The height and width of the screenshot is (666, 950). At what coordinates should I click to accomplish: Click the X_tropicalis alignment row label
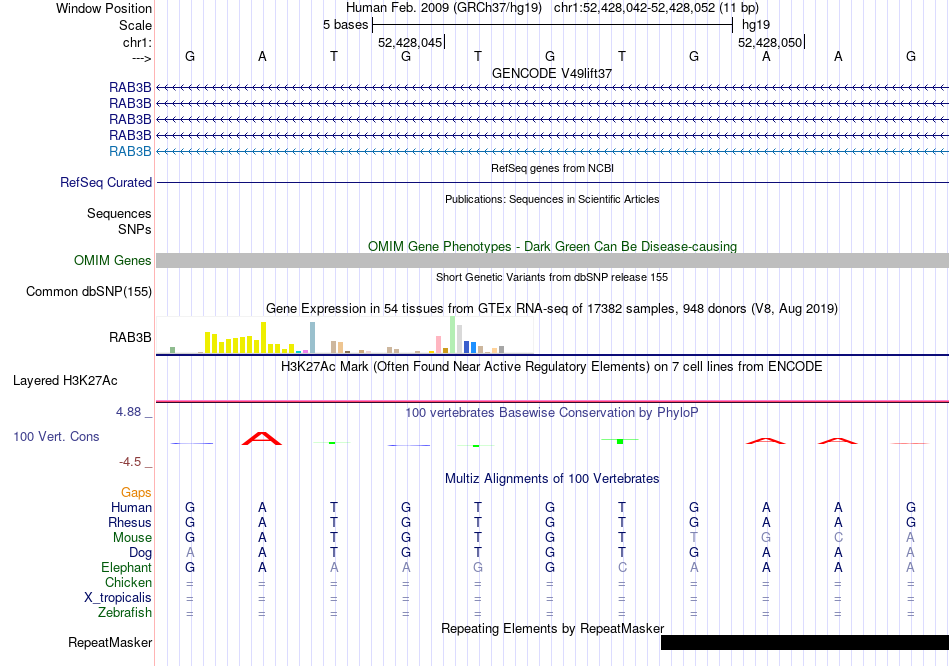point(118,598)
